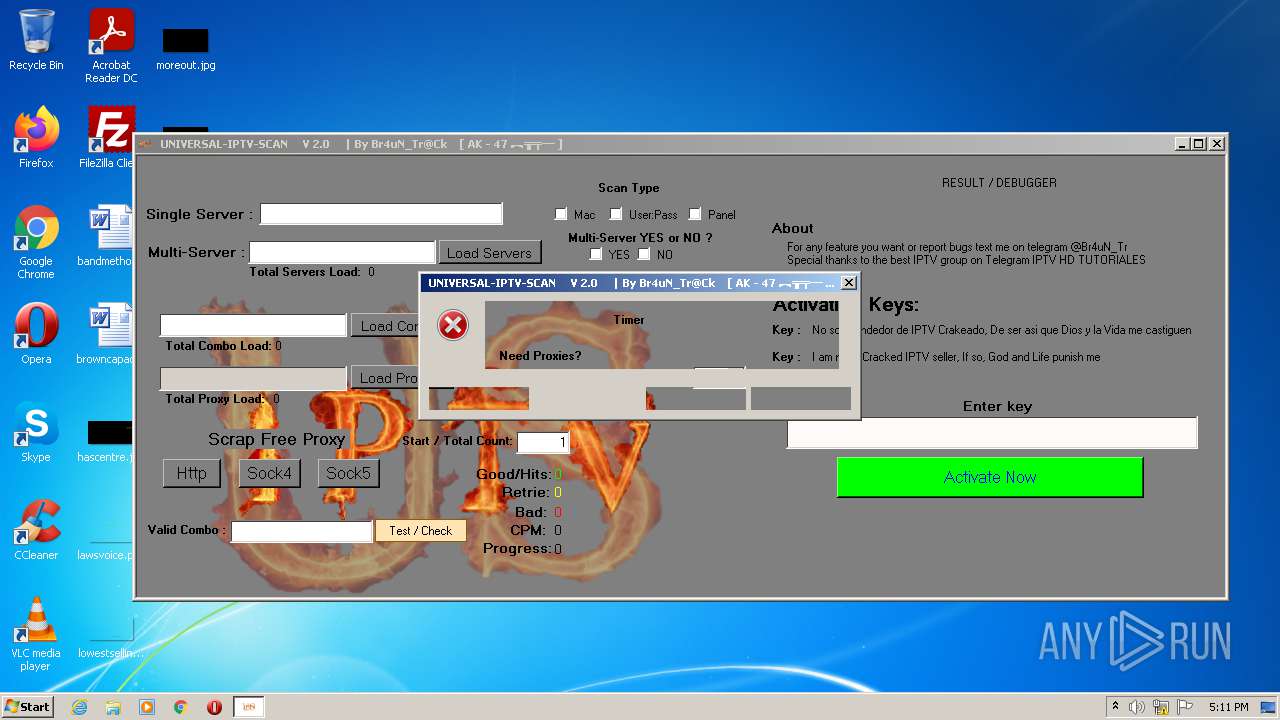Open Internet Explorer from the taskbar
The width and height of the screenshot is (1280, 720).
(79, 707)
